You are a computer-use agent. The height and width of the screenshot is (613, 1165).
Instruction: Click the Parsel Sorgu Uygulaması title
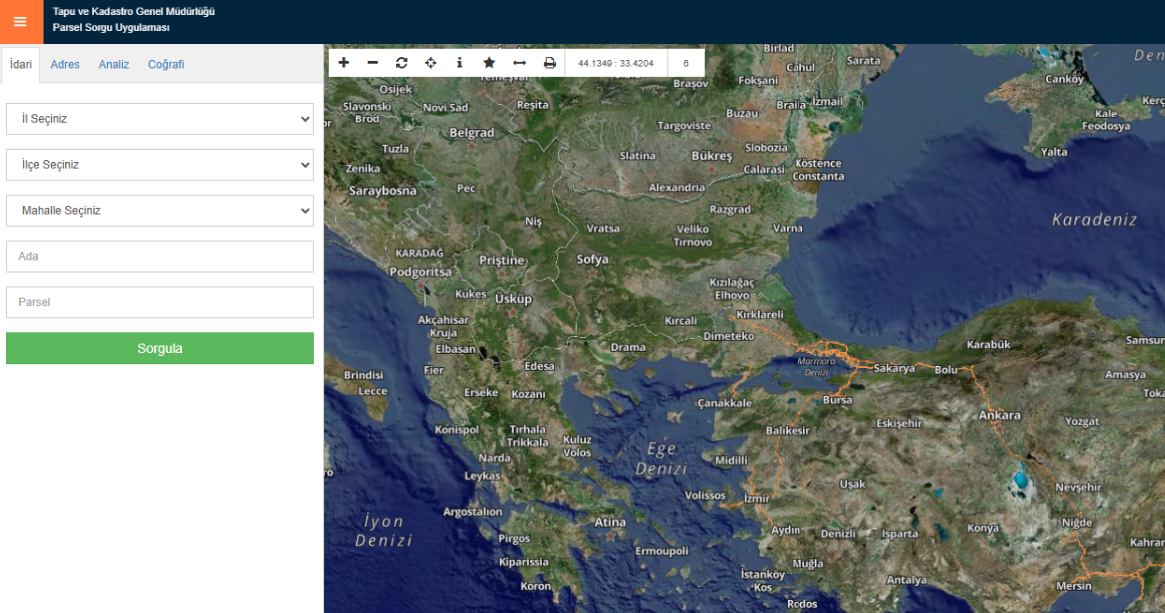111,27
